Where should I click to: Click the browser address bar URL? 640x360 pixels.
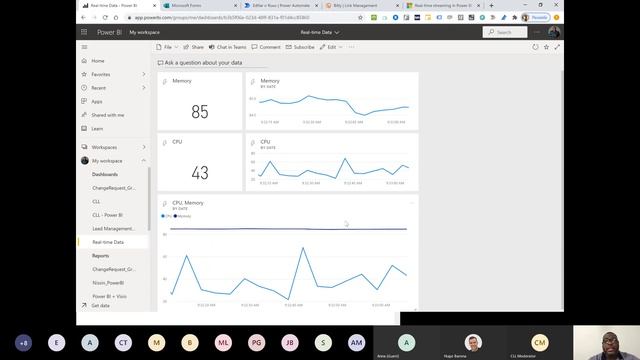(x=222, y=18)
